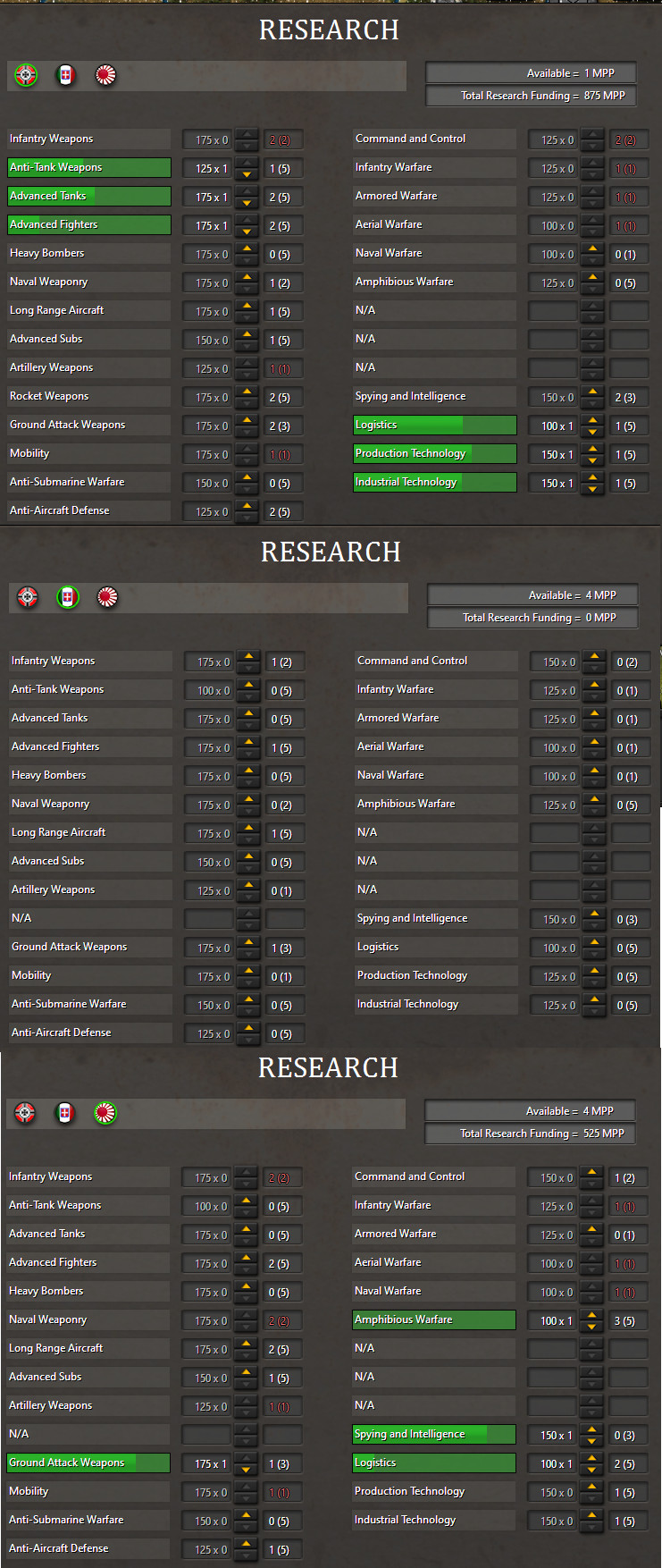Viewport: 662px width, 1568px height.
Task: Increase Artillery Weapons funding in the 0 MPP panel
Action: click(x=249, y=885)
